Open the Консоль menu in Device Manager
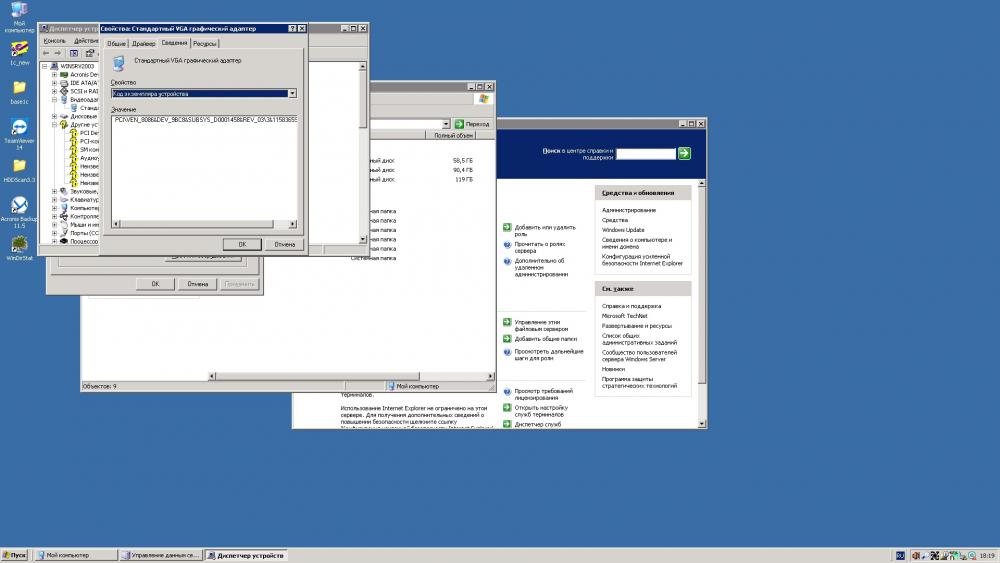Screen dimensions: 1000x563 tap(55, 41)
